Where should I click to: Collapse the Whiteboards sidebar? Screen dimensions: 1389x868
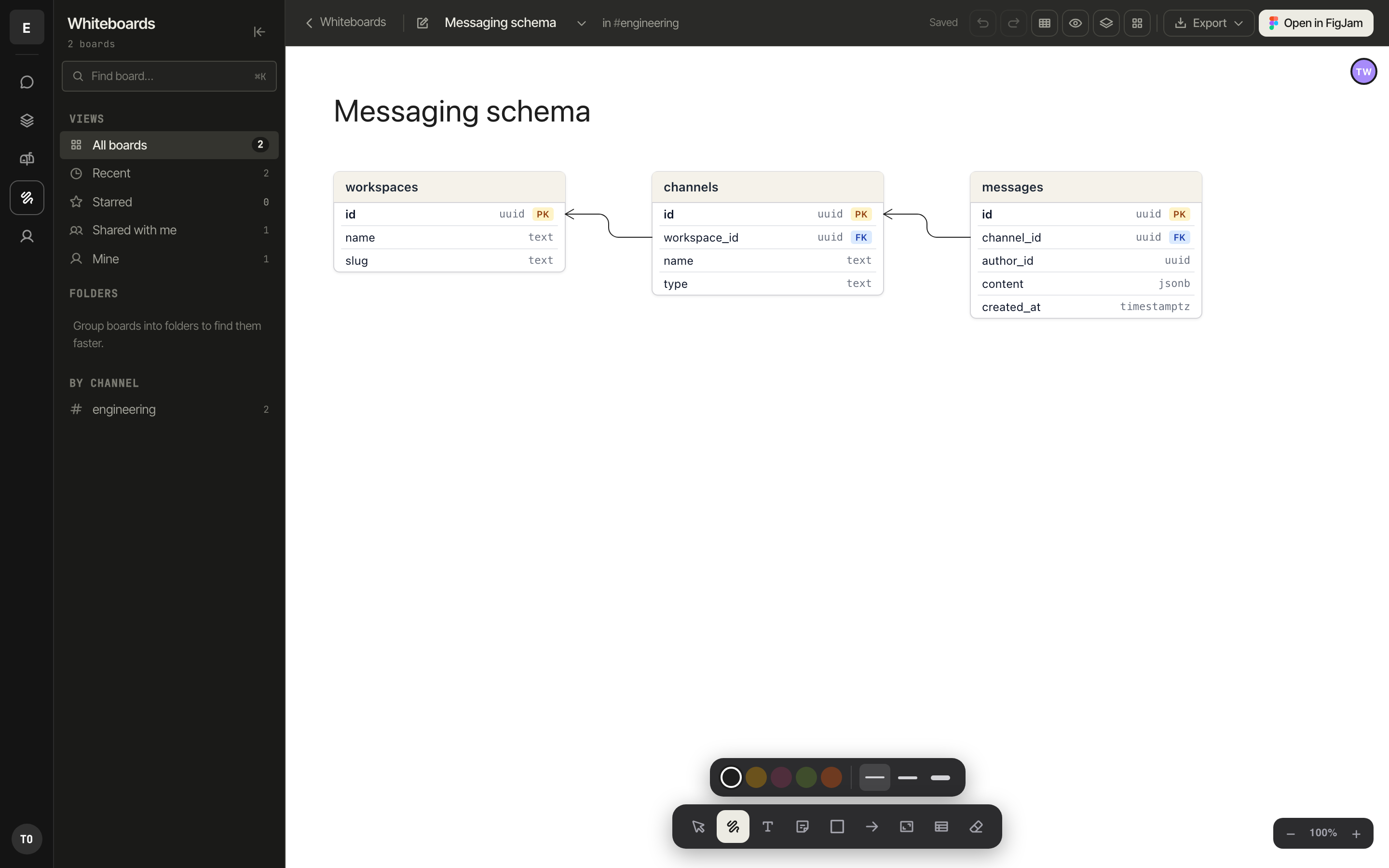pos(259,31)
